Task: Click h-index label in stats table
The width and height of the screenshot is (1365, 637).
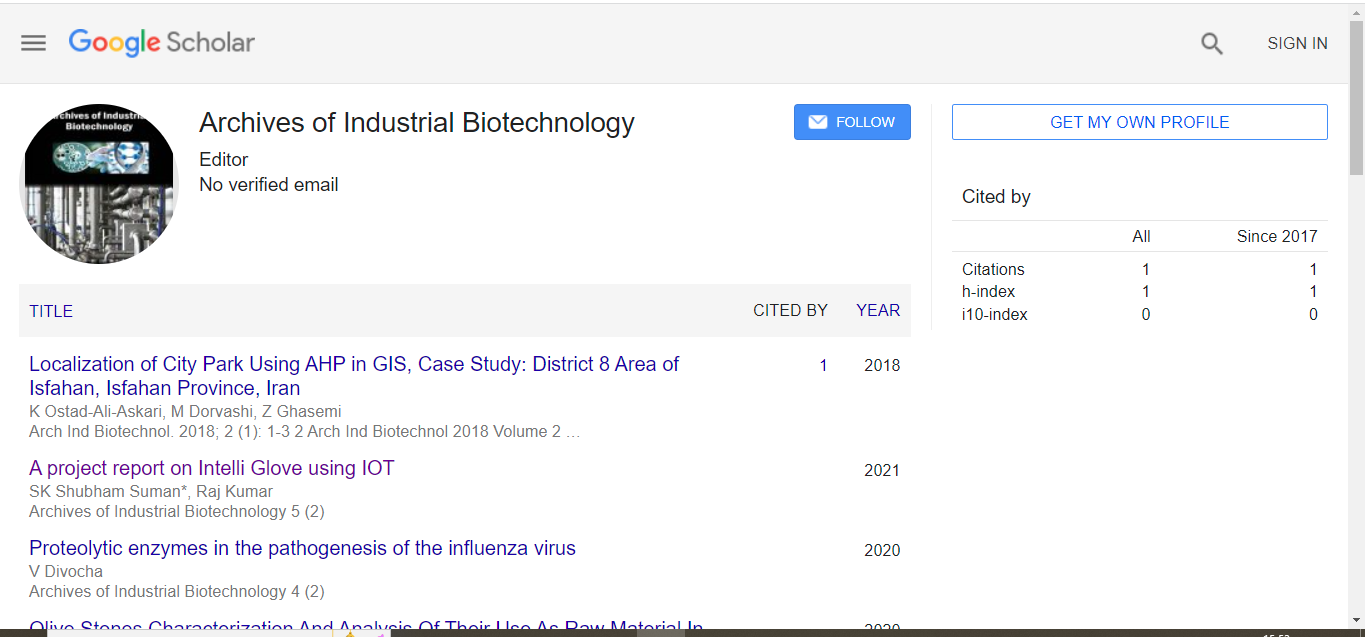Action: click(988, 292)
